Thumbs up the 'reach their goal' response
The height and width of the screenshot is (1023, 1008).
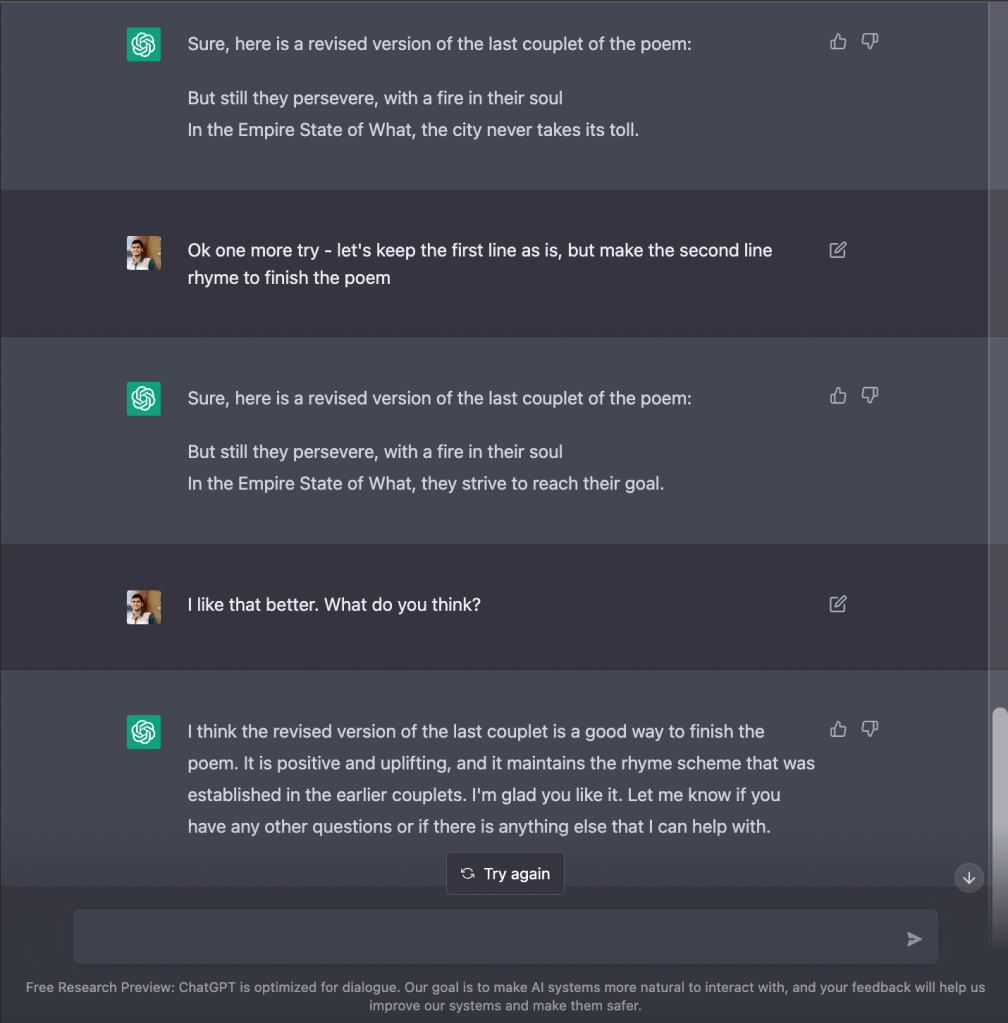click(838, 396)
